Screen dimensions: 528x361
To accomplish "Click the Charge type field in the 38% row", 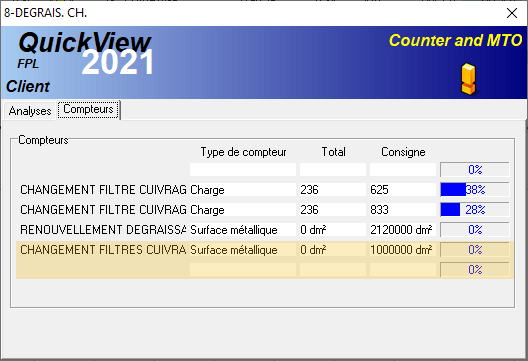I will pyautogui.click(x=243, y=190).
